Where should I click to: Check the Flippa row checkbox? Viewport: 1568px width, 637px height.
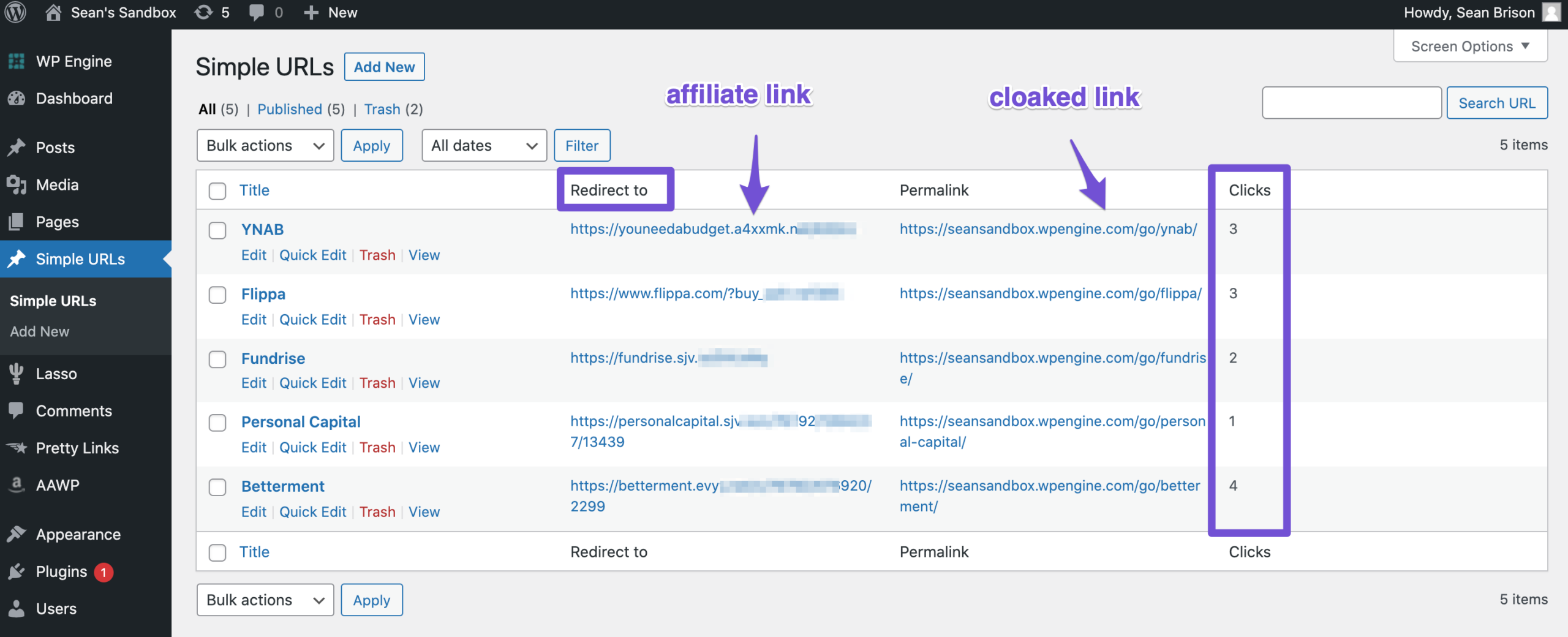[217, 295]
